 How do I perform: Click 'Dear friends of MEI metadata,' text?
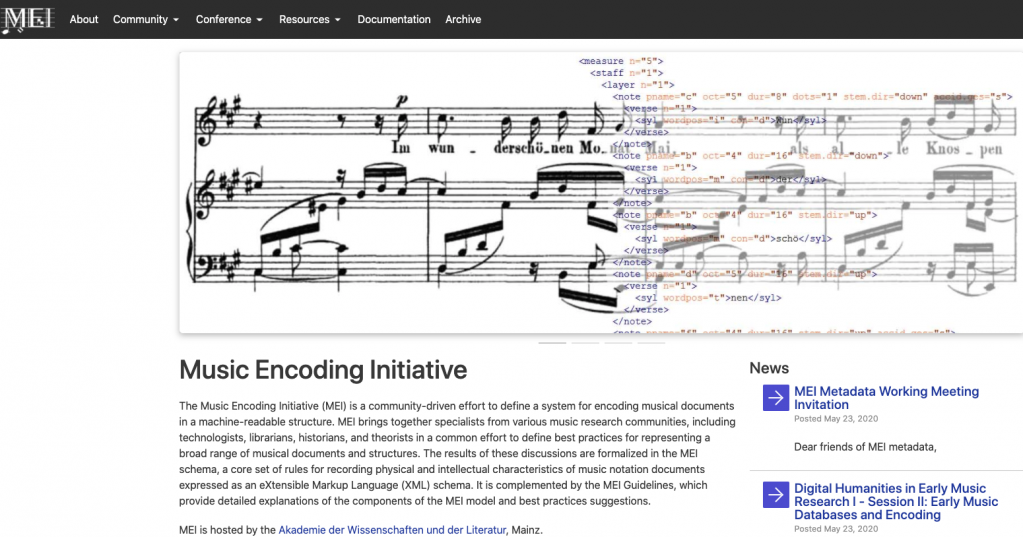pyautogui.click(x=865, y=447)
